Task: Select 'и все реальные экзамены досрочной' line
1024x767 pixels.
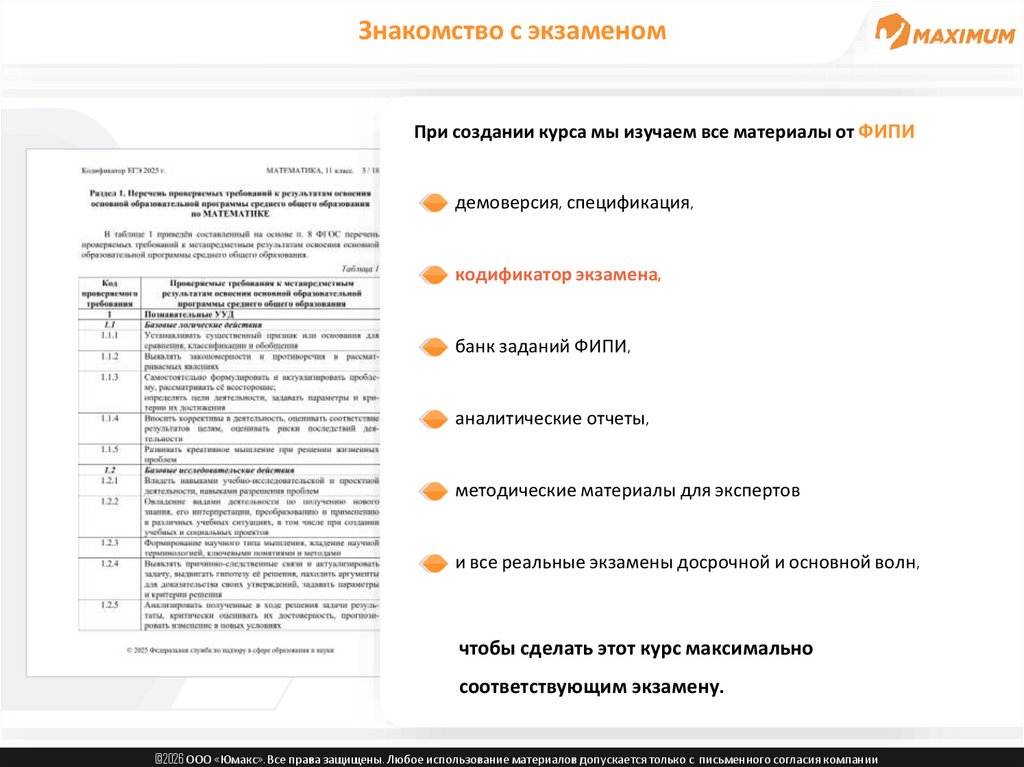Action: click(687, 563)
